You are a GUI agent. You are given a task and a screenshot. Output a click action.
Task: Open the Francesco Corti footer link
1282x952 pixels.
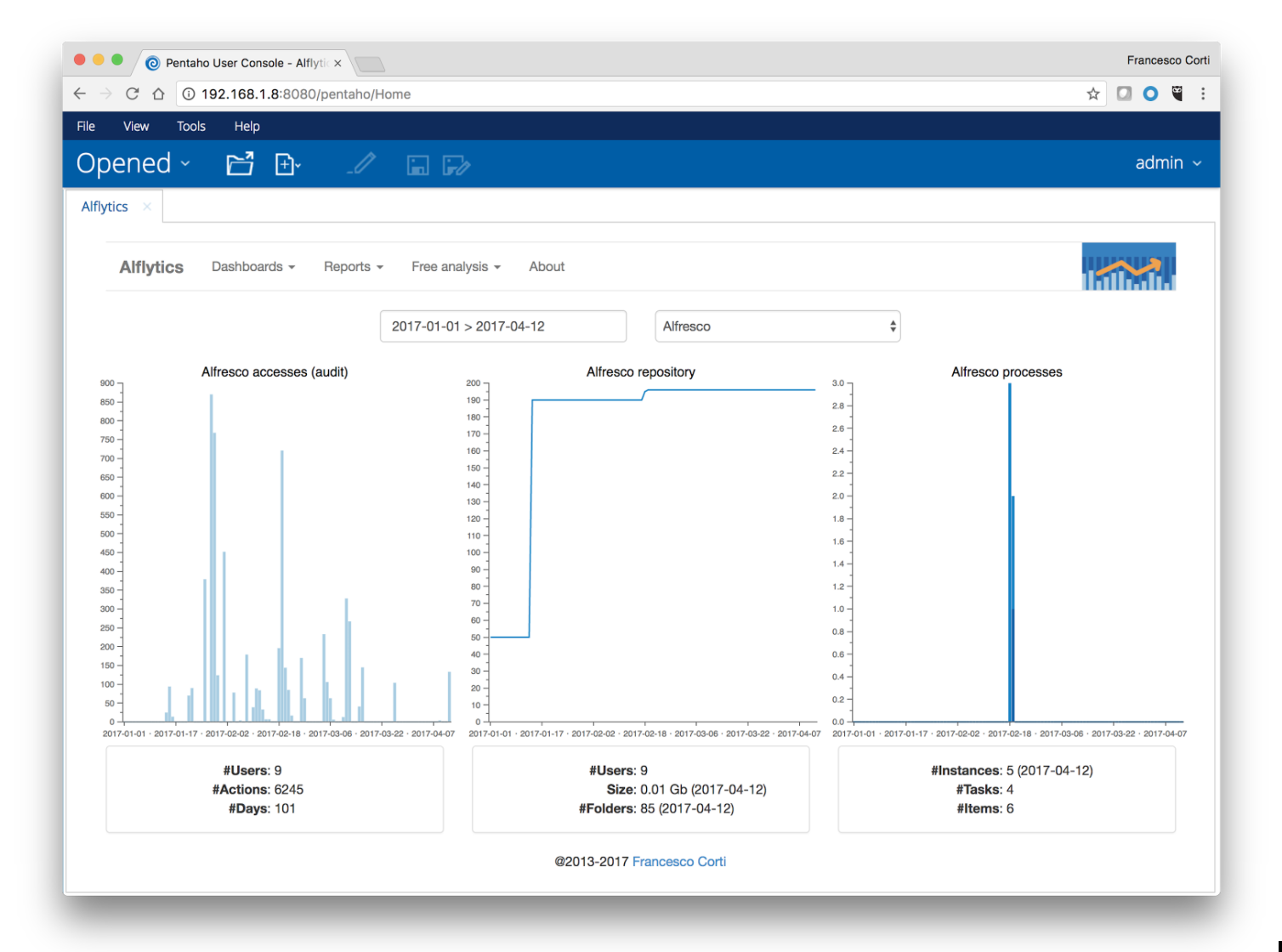679,861
